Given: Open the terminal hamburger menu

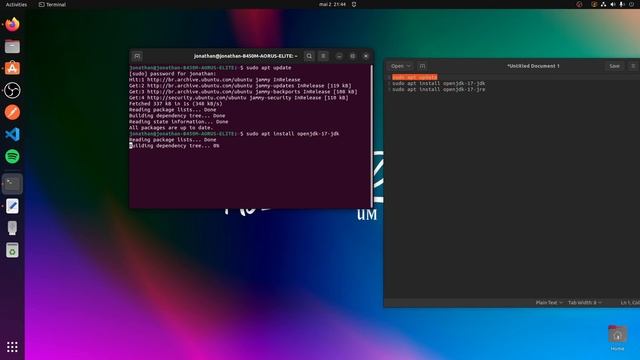Looking at the screenshot, I should (323, 56).
